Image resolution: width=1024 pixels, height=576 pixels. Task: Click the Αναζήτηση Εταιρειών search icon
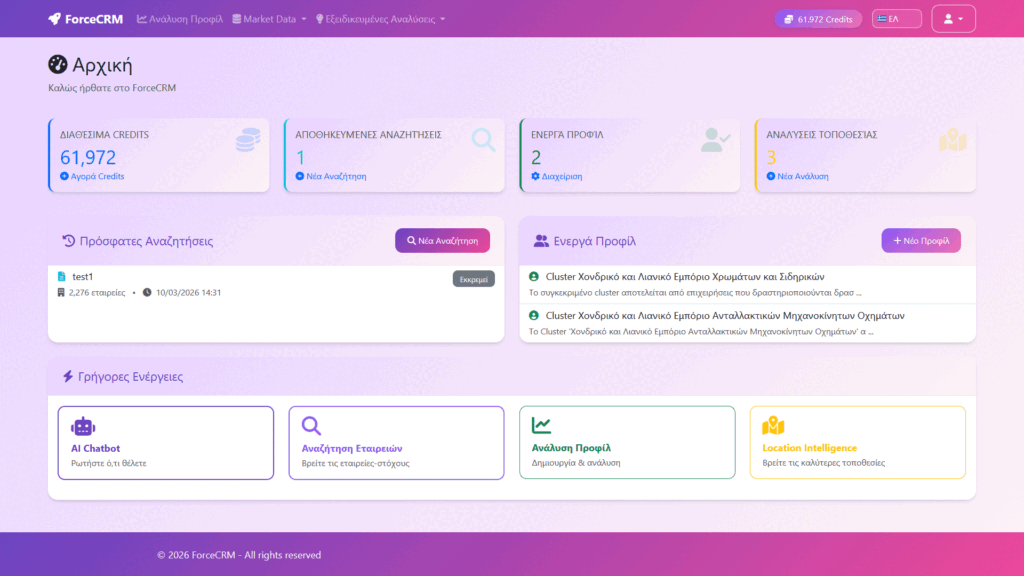tap(312, 426)
